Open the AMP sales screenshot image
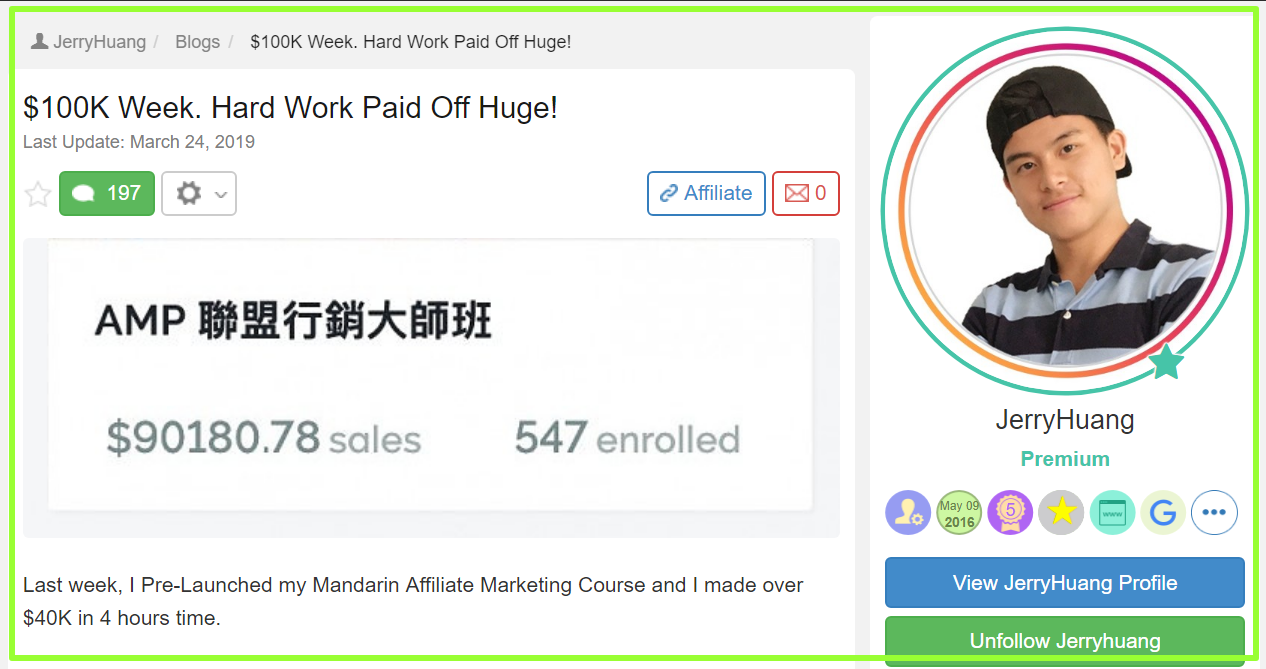1266x669 pixels. (431, 388)
